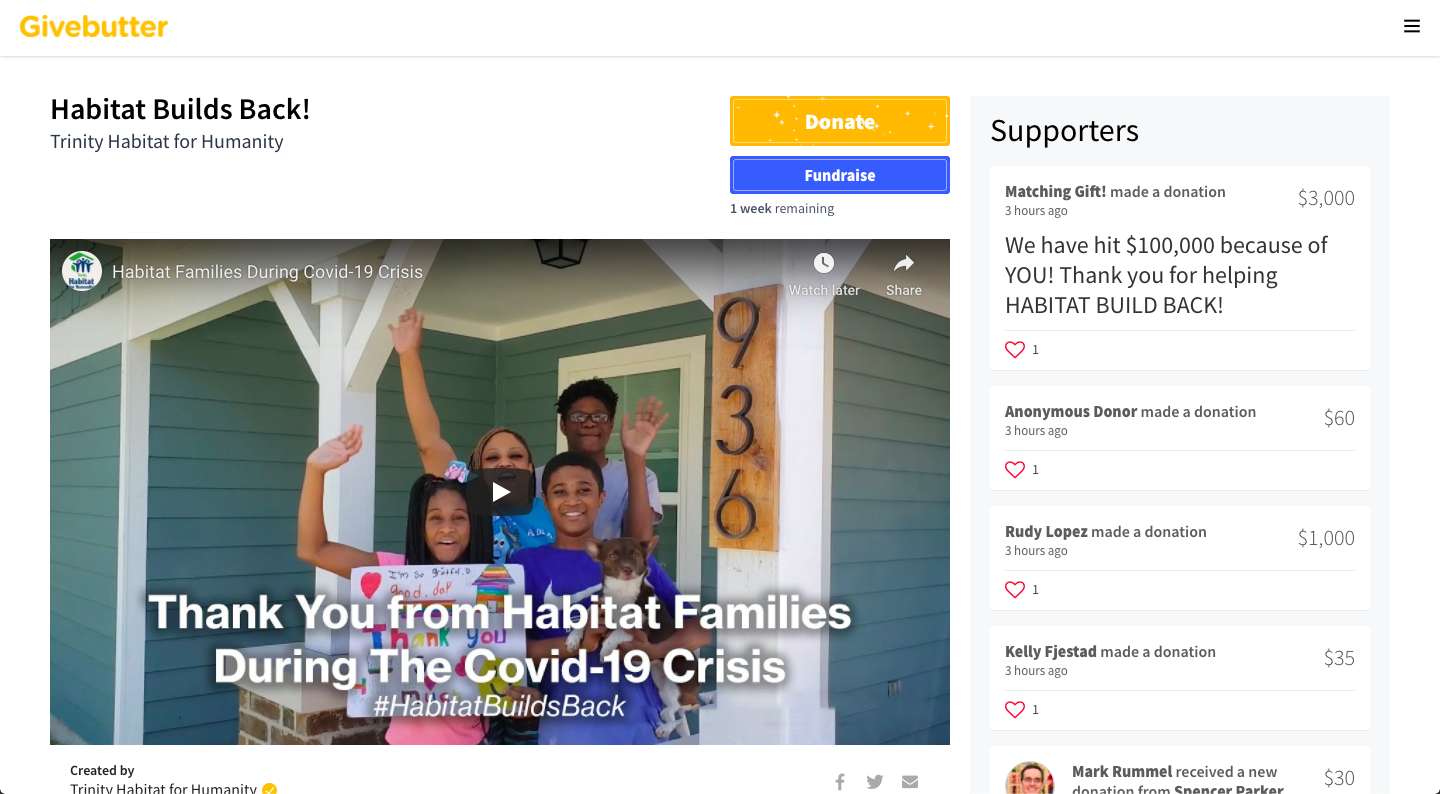Open Mark Rummel's profile picture

point(1030,779)
